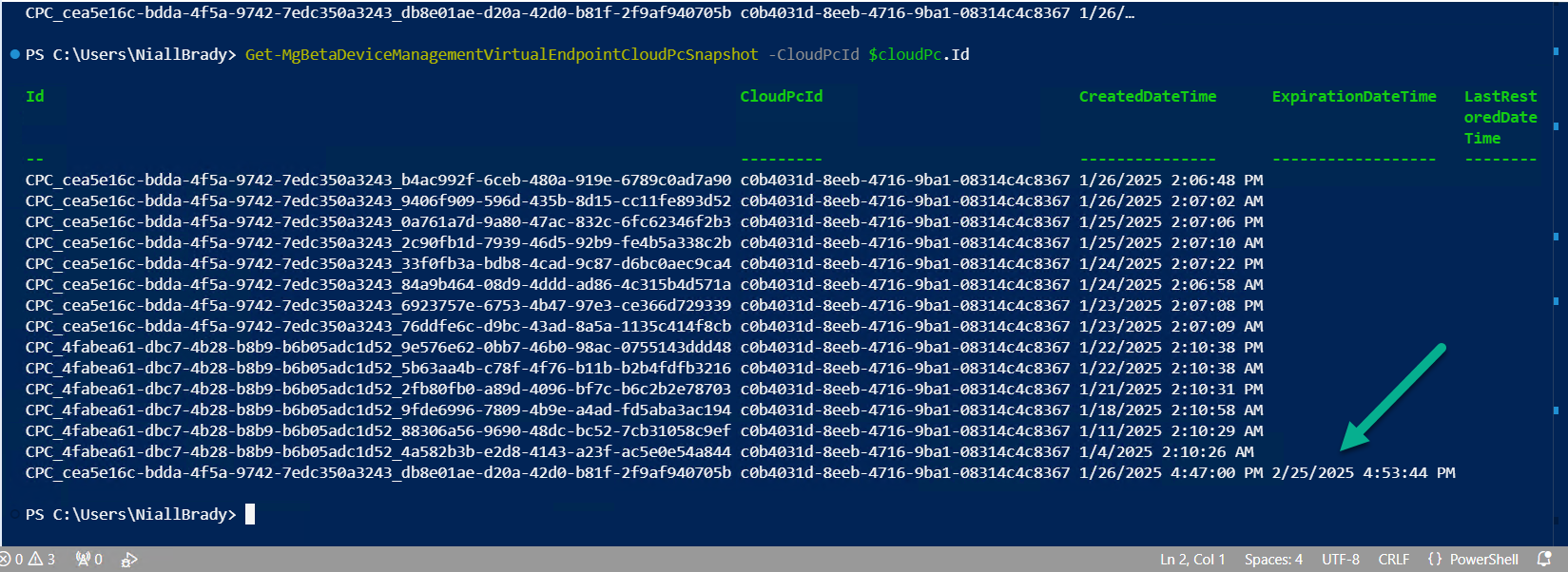Open the notifications bell icon
Viewport: 1568px width, 572px height.
coord(1544,559)
